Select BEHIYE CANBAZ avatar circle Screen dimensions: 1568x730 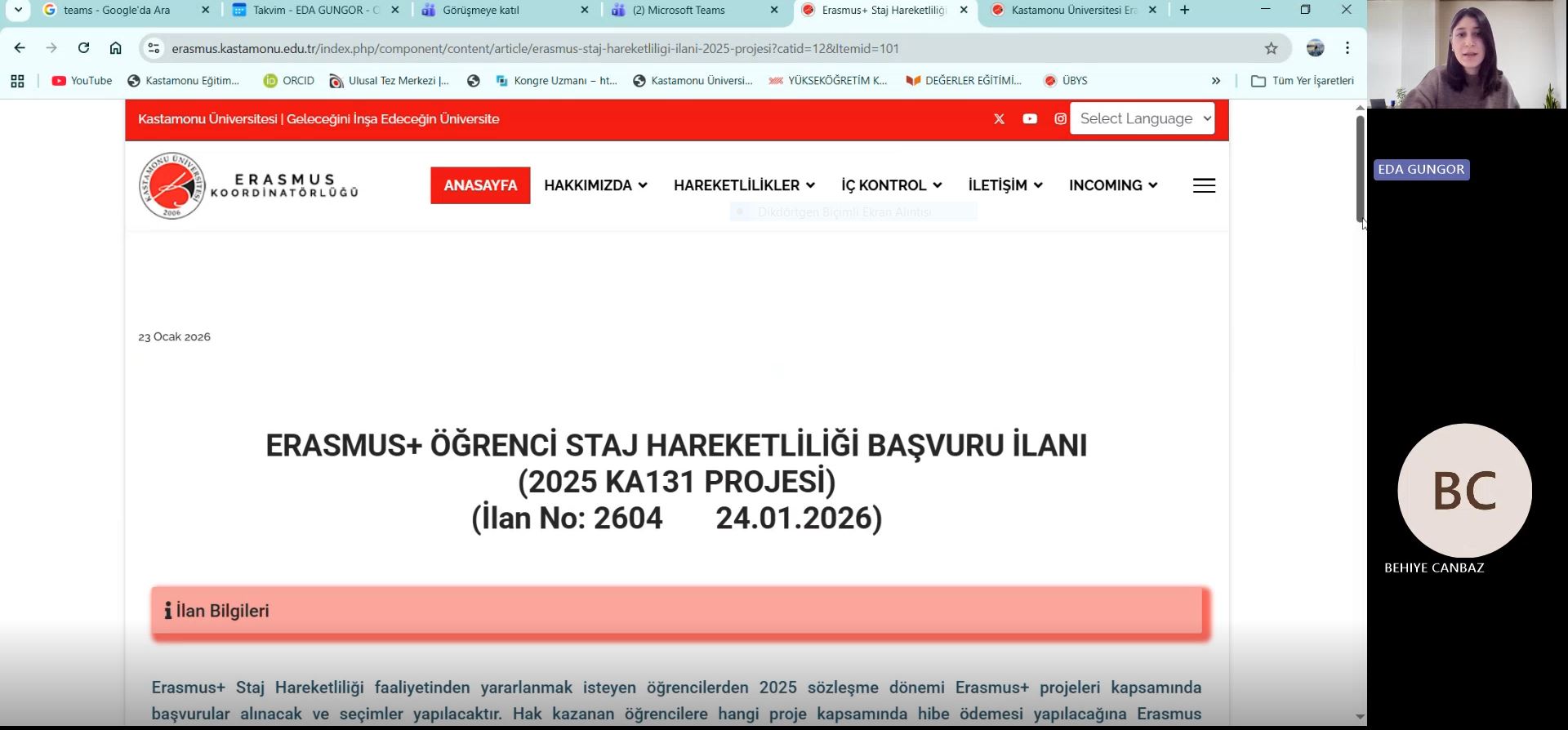(1464, 491)
